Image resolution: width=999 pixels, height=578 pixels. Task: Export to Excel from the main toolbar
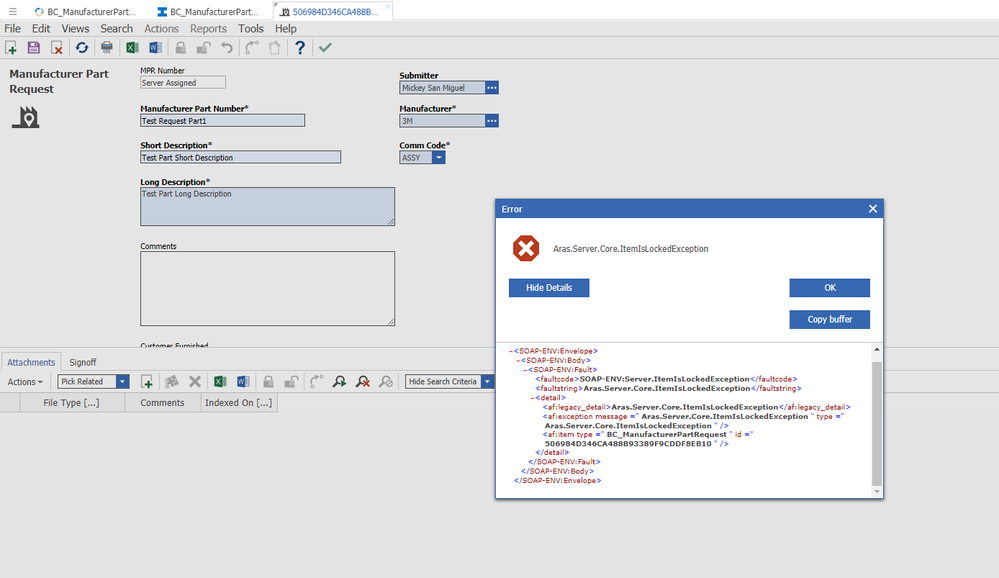(132, 48)
